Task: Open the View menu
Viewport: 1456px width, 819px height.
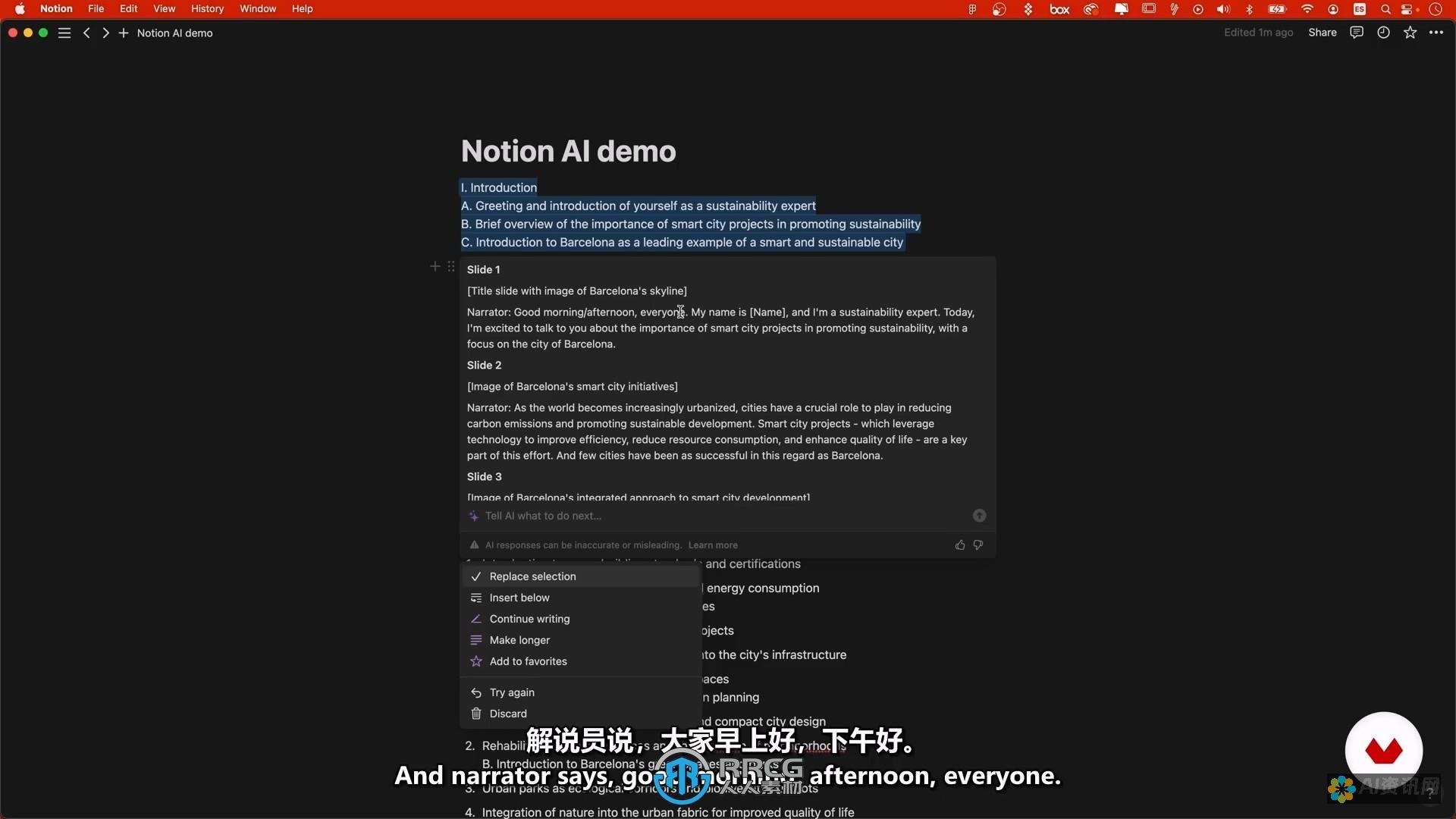Action: point(162,8)
